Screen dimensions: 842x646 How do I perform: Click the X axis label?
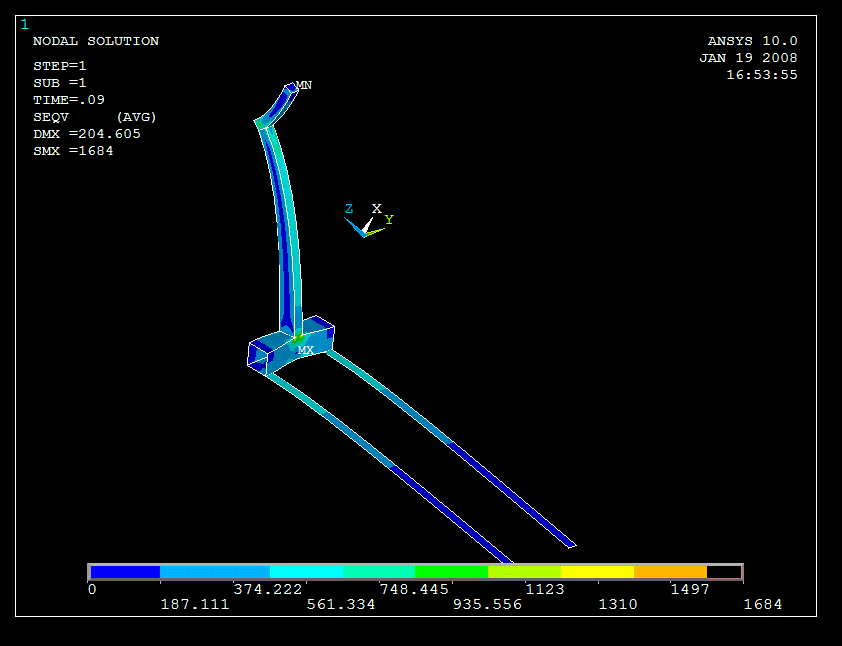(x=377, y=208)
